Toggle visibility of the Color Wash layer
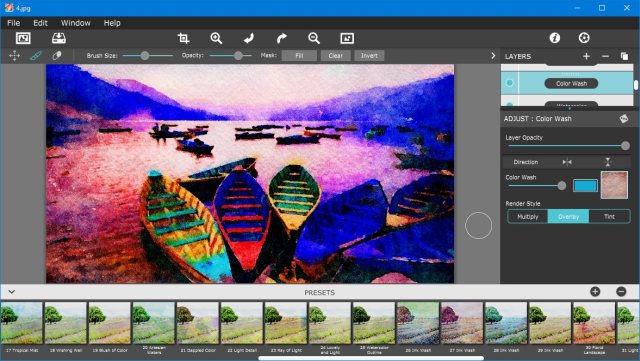640x361 pixels. (x=509, y=83)
